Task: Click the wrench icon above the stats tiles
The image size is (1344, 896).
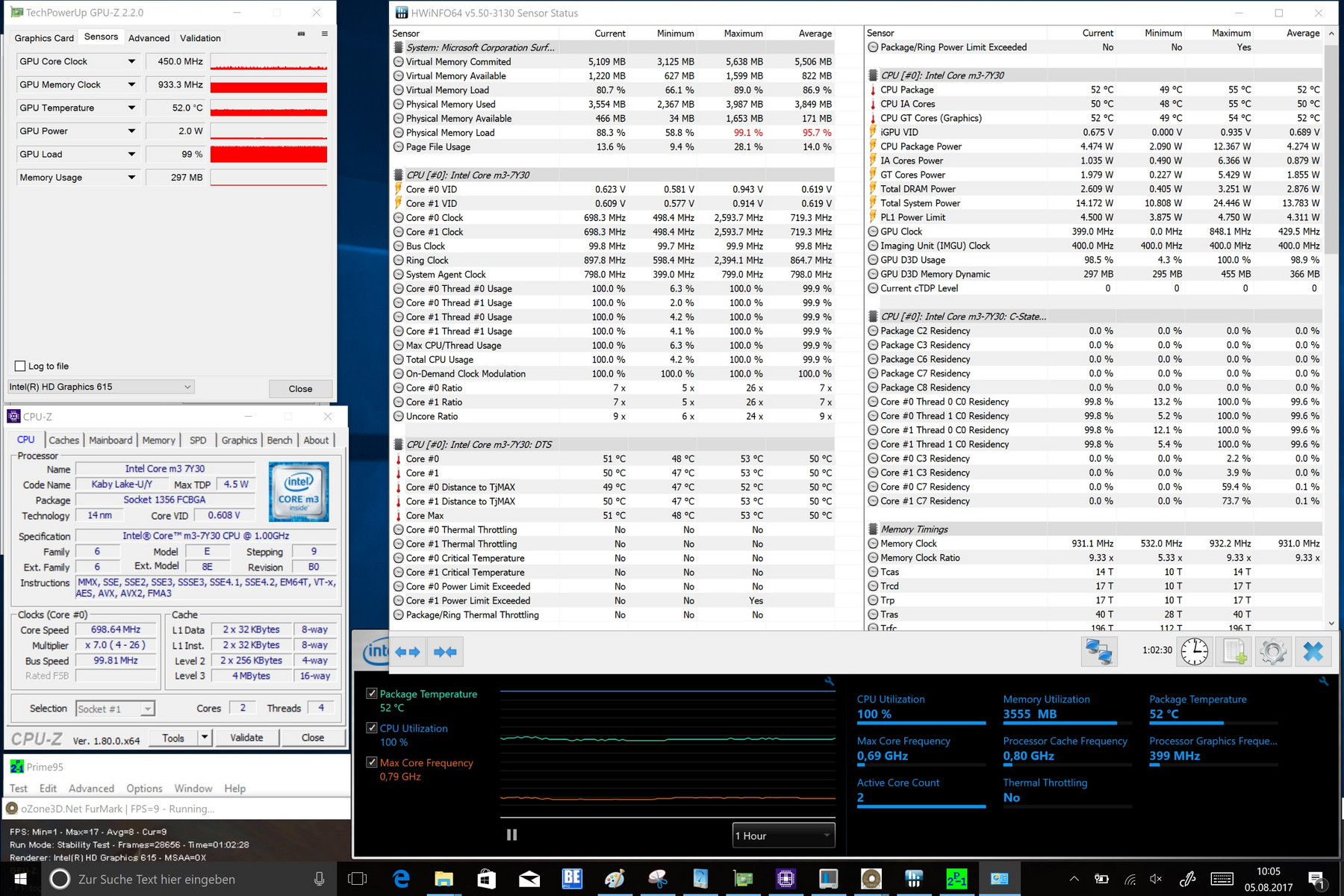Action: (x=1324, y=681)
